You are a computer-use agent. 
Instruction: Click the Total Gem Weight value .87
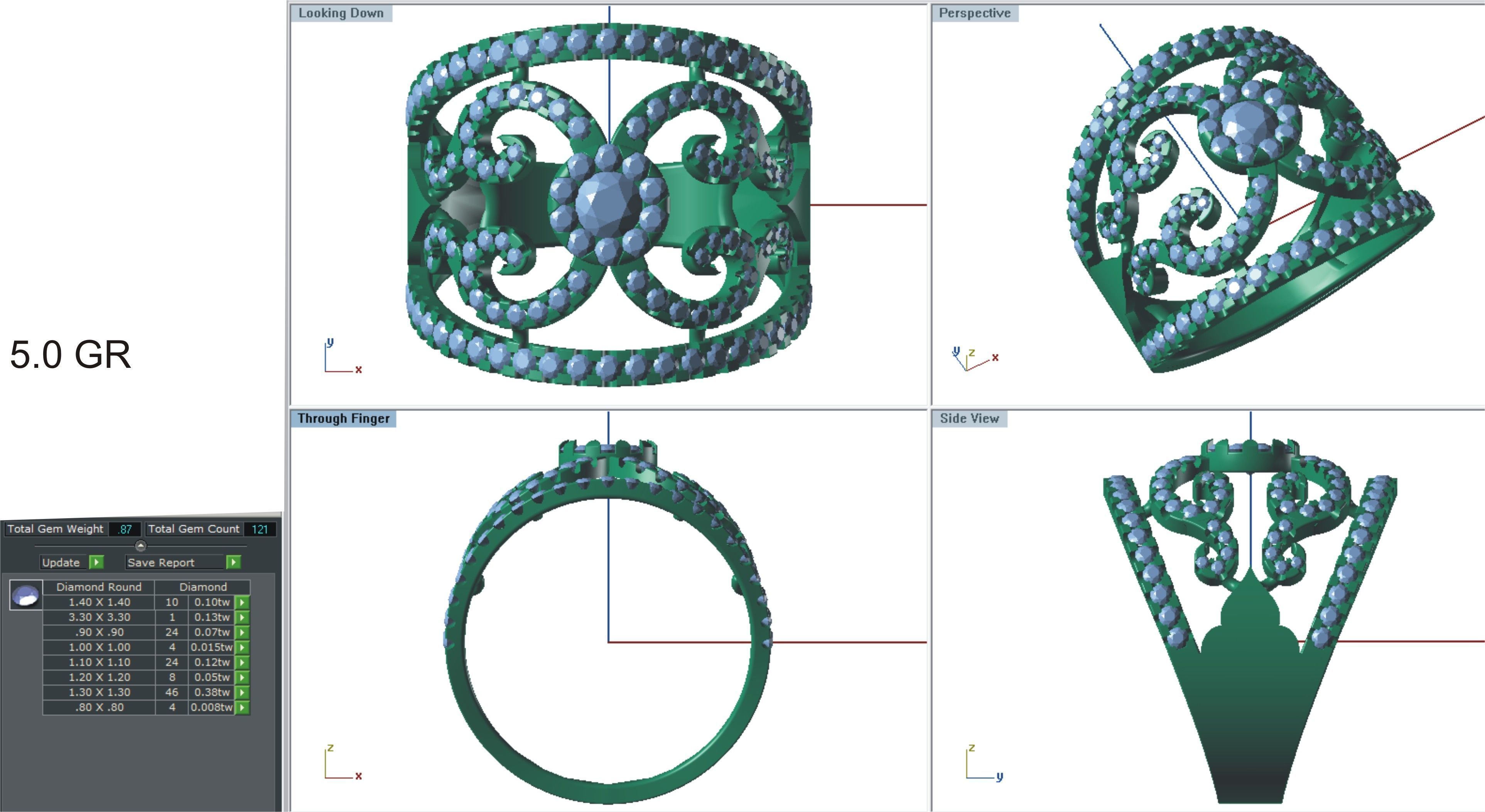125,529
